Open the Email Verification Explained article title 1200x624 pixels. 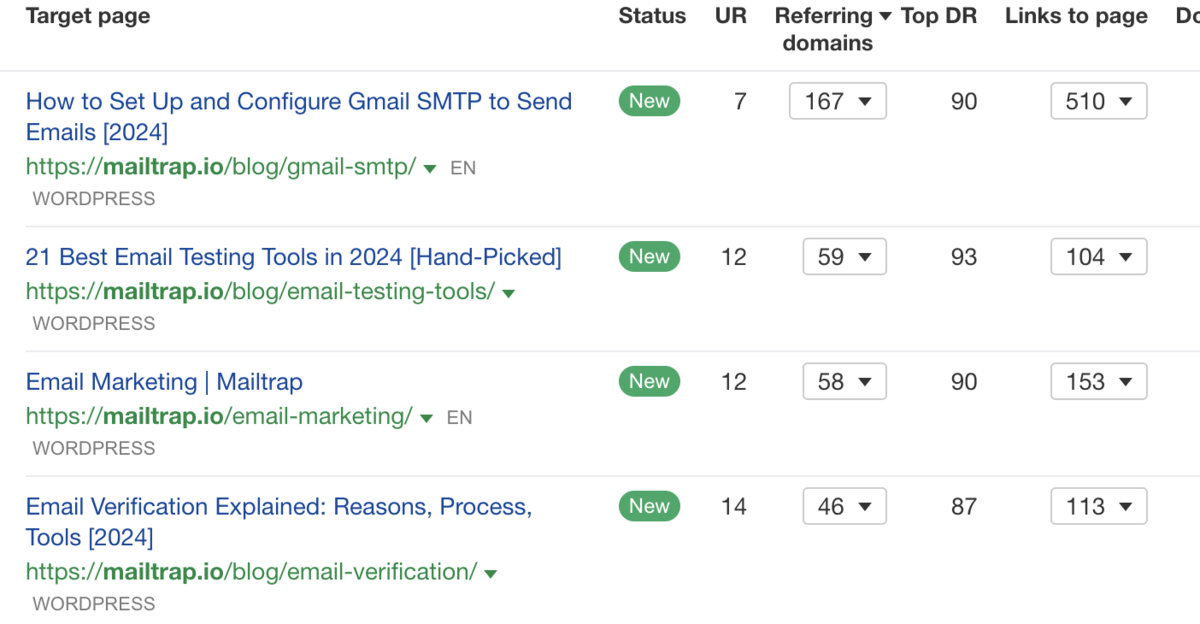click(x=278, y=507)
